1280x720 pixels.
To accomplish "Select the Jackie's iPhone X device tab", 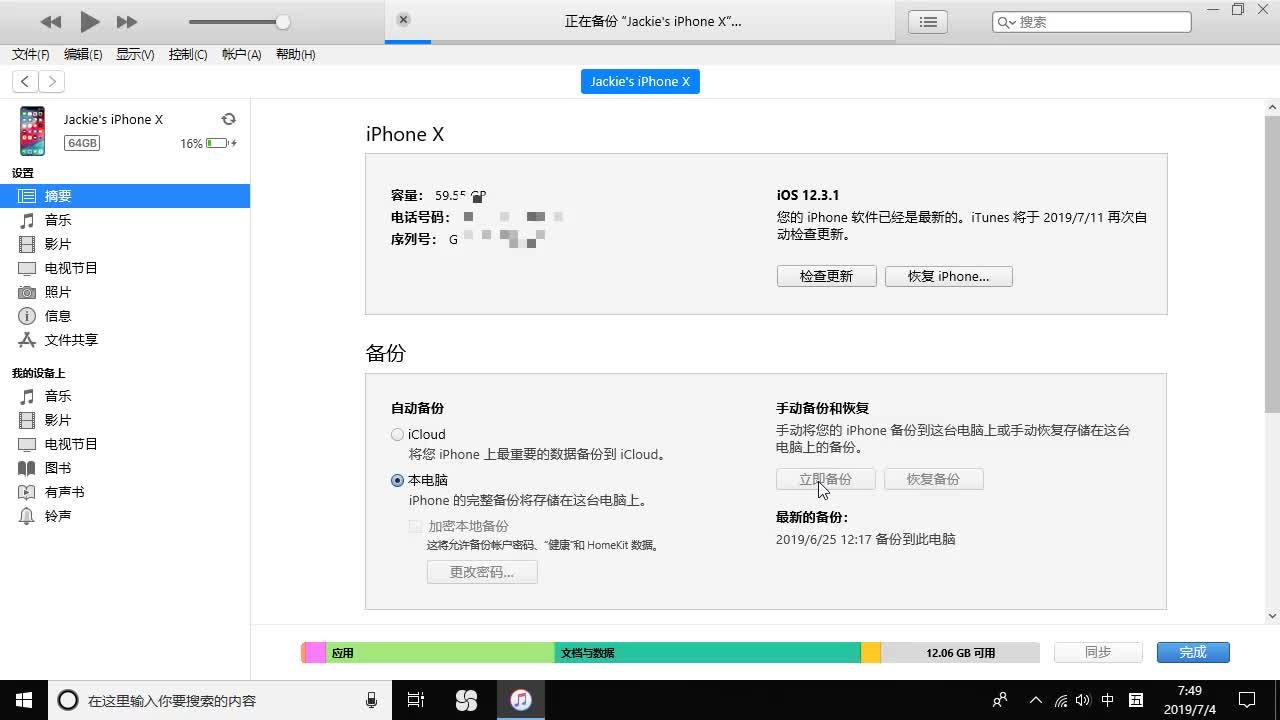I will click(x=640, y=81).
